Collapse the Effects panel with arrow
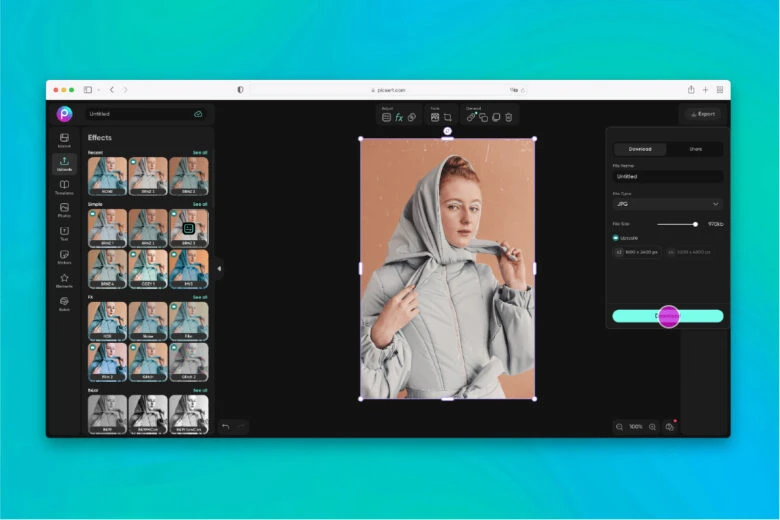 point(219,268)
